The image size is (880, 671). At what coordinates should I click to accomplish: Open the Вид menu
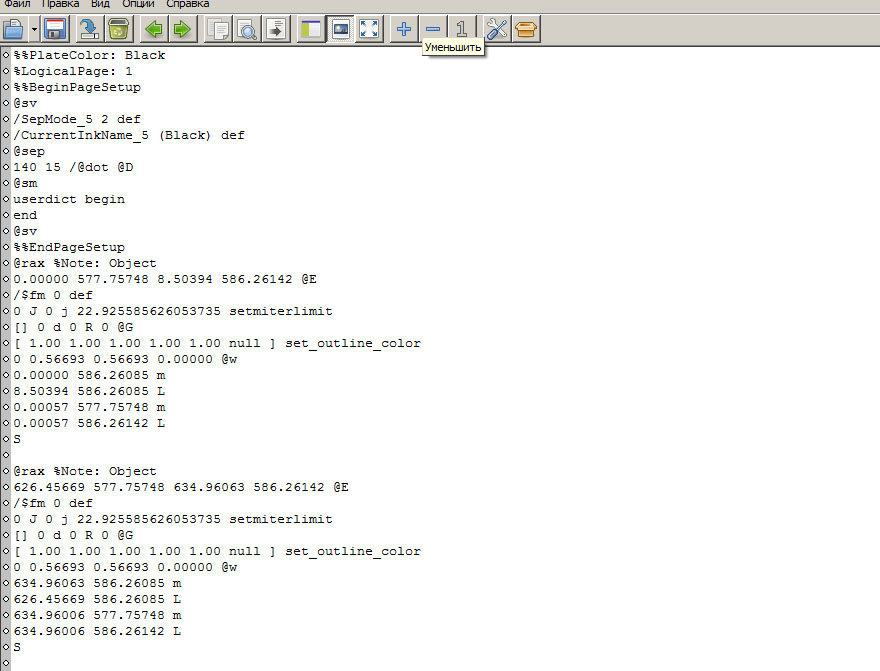click(x=100, y=4)
